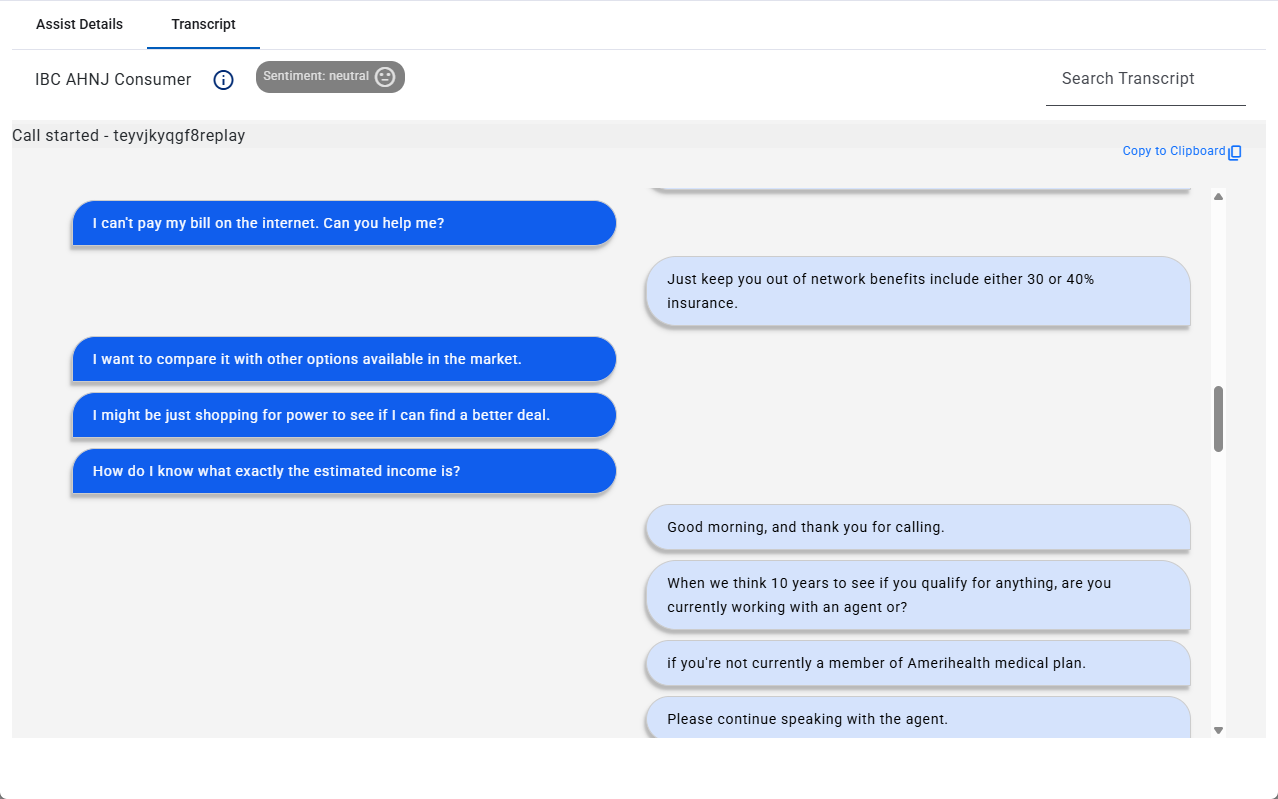Select the "out of network benefits" message
Image resolution: width=1278 pixels, height=799 pixels.
click(x=918, y=291)
